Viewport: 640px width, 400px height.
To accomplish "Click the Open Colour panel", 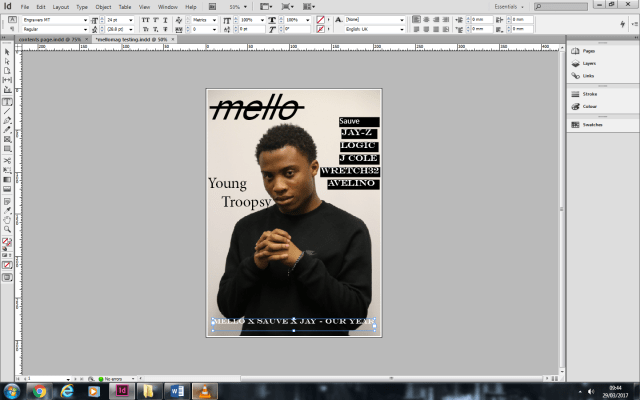I will tap(589, 106).
